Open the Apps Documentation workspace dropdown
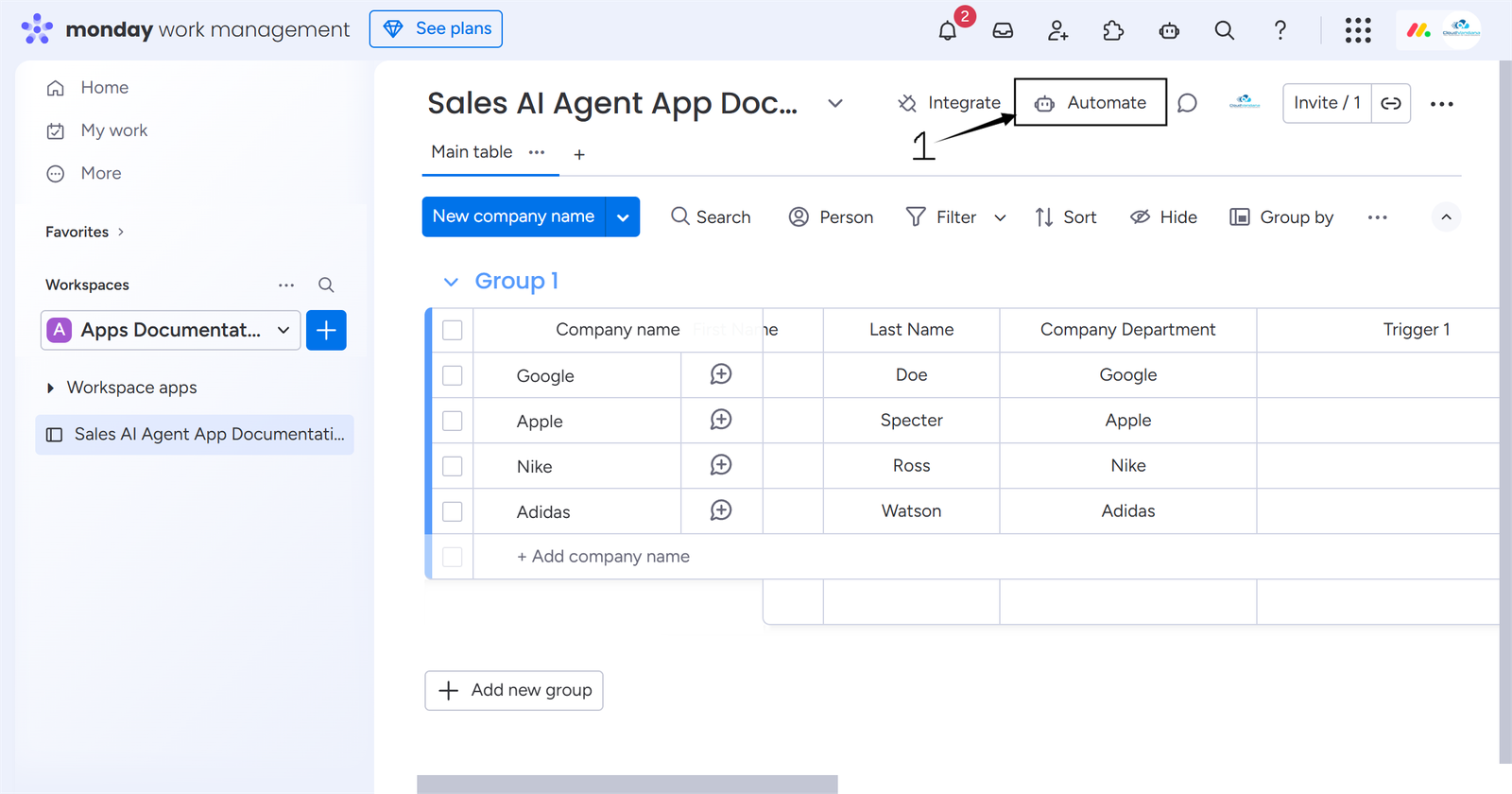 click(170, 330)
